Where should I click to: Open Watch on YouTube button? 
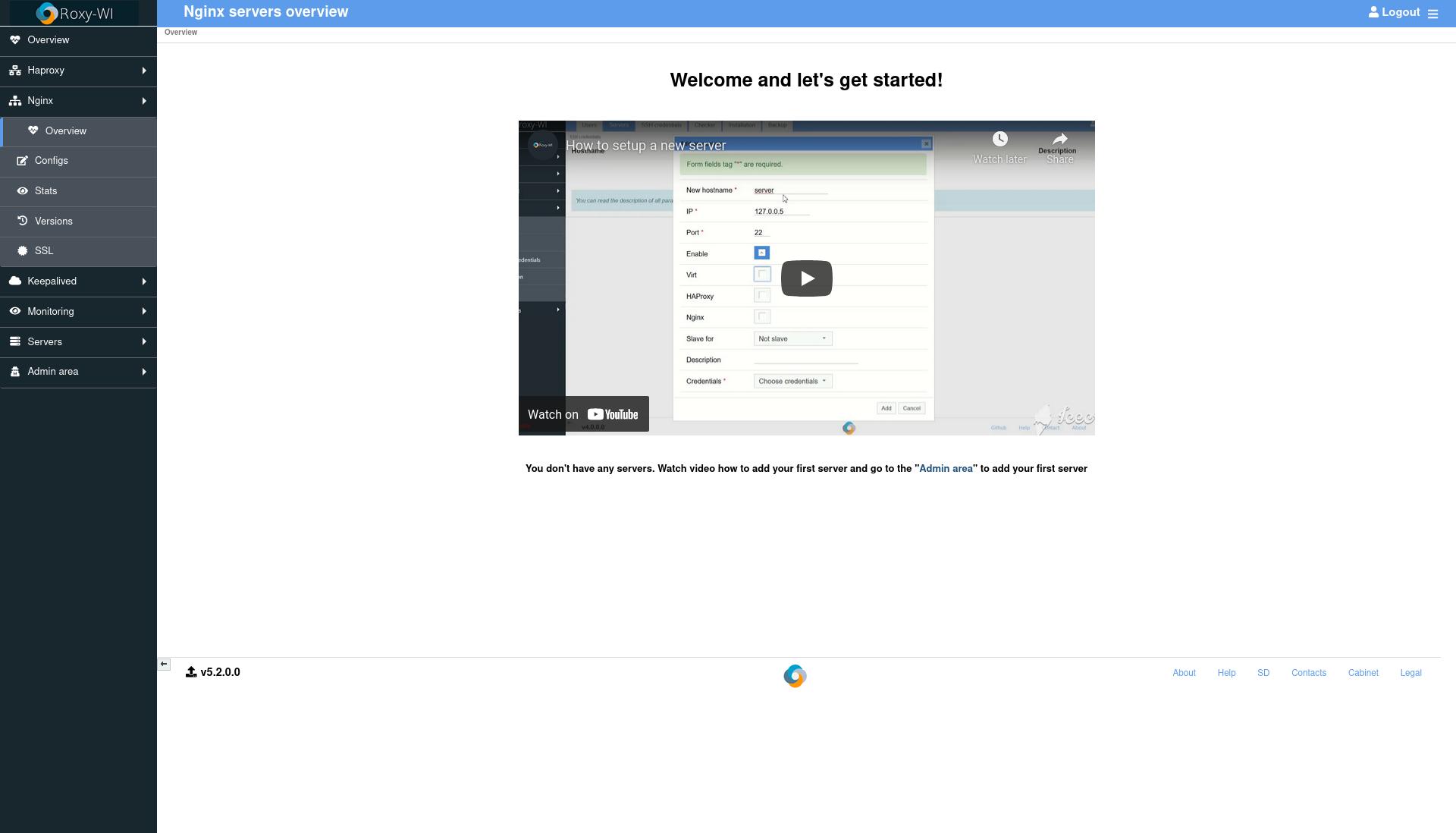[584, 414]
